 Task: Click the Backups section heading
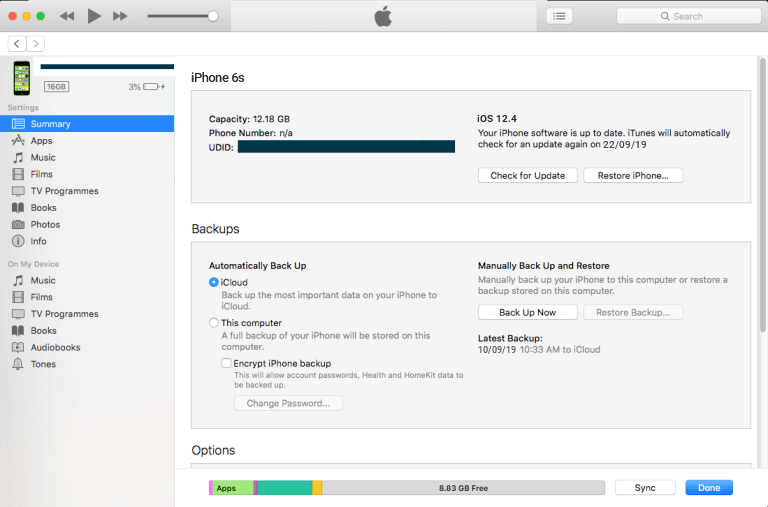[x=216, y=229]
